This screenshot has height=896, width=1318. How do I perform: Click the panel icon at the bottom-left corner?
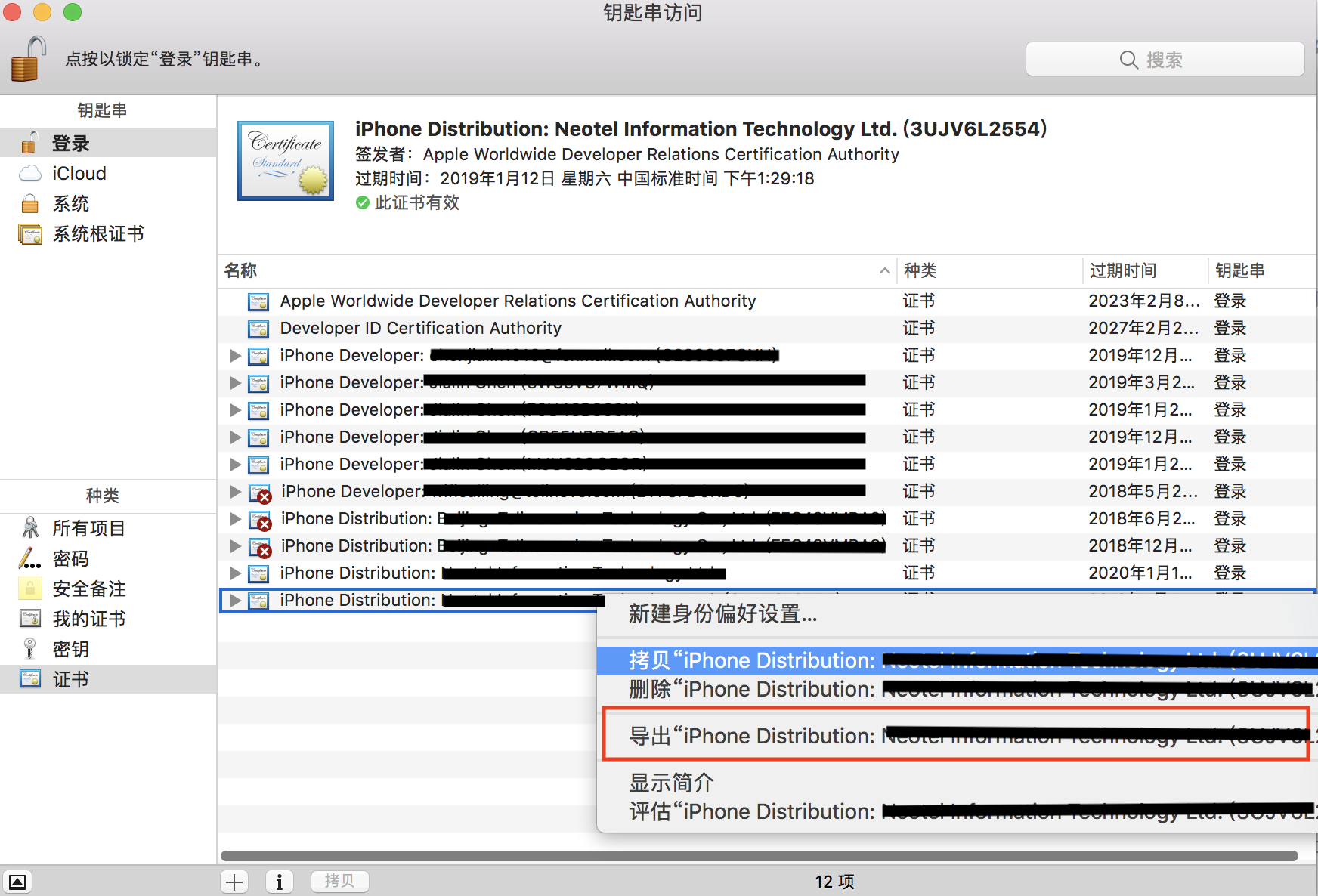coord(17,882)
